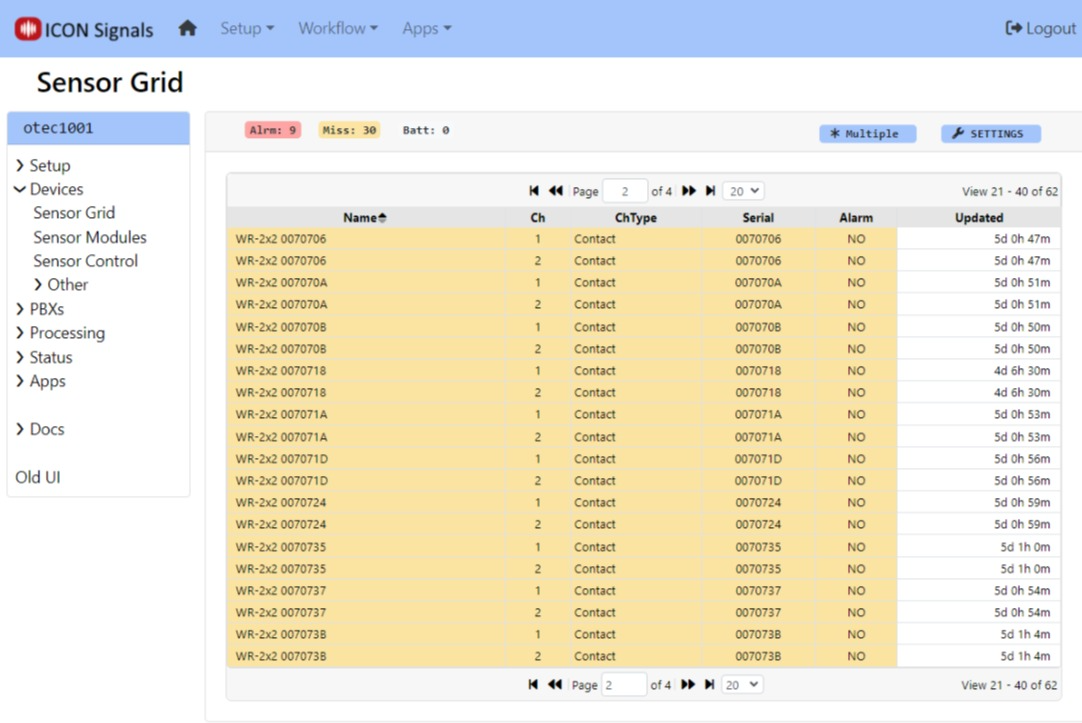Open the Apps menu in navbar
1082x723 pixels.
[427, 28]
